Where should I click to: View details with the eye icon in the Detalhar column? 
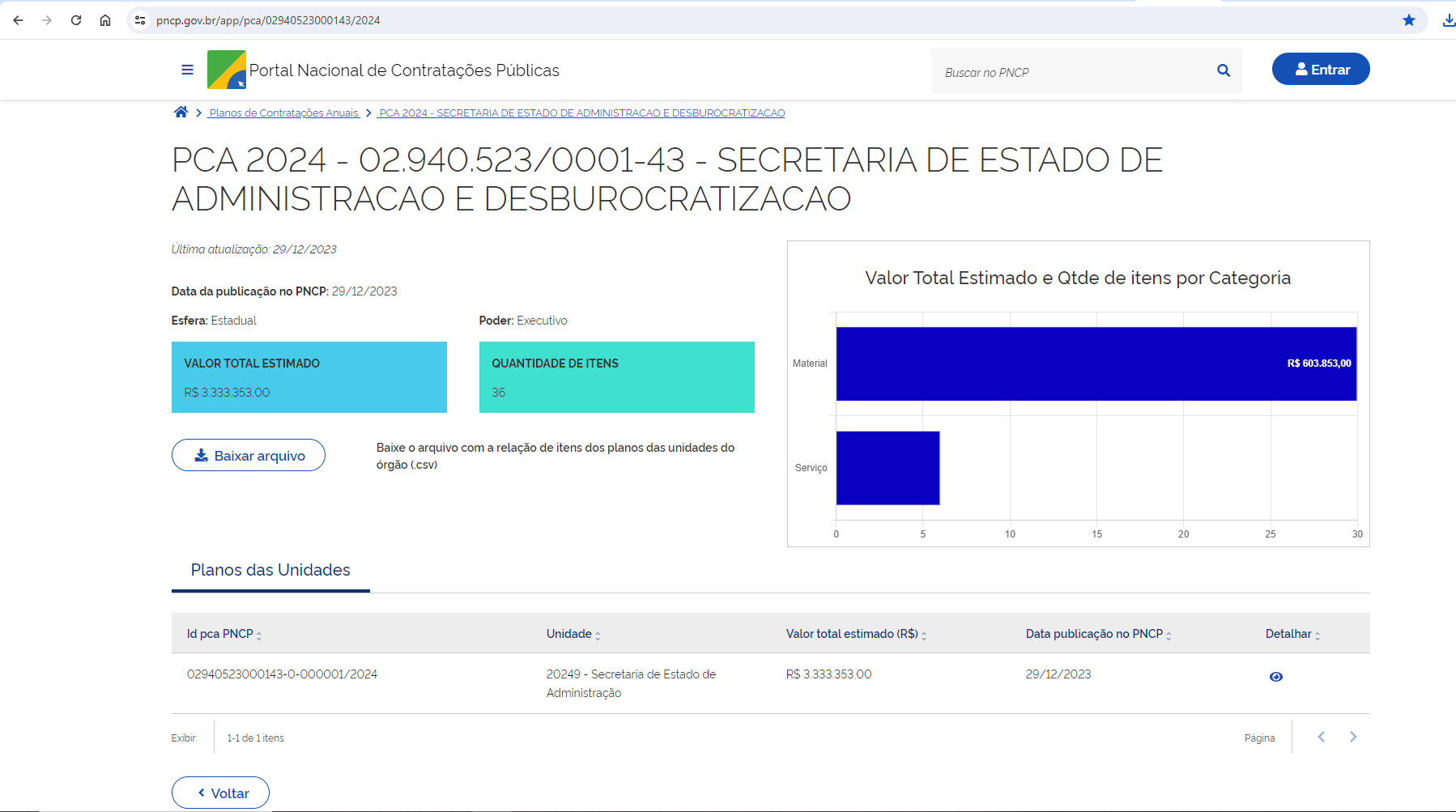tap(1276, 677)
